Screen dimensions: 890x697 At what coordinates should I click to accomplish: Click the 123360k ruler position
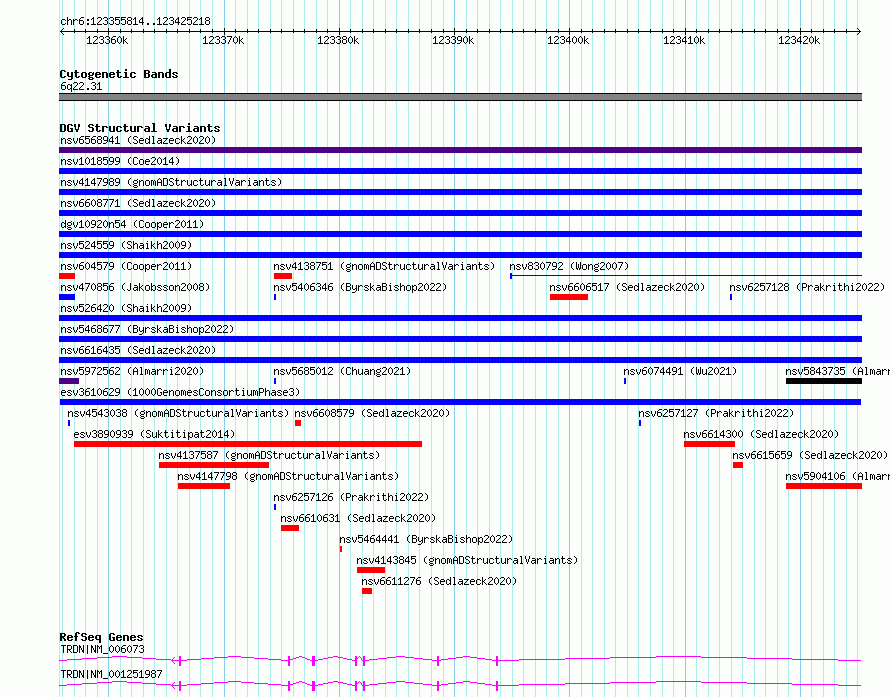pyautogui.click(x=107, y=40)
